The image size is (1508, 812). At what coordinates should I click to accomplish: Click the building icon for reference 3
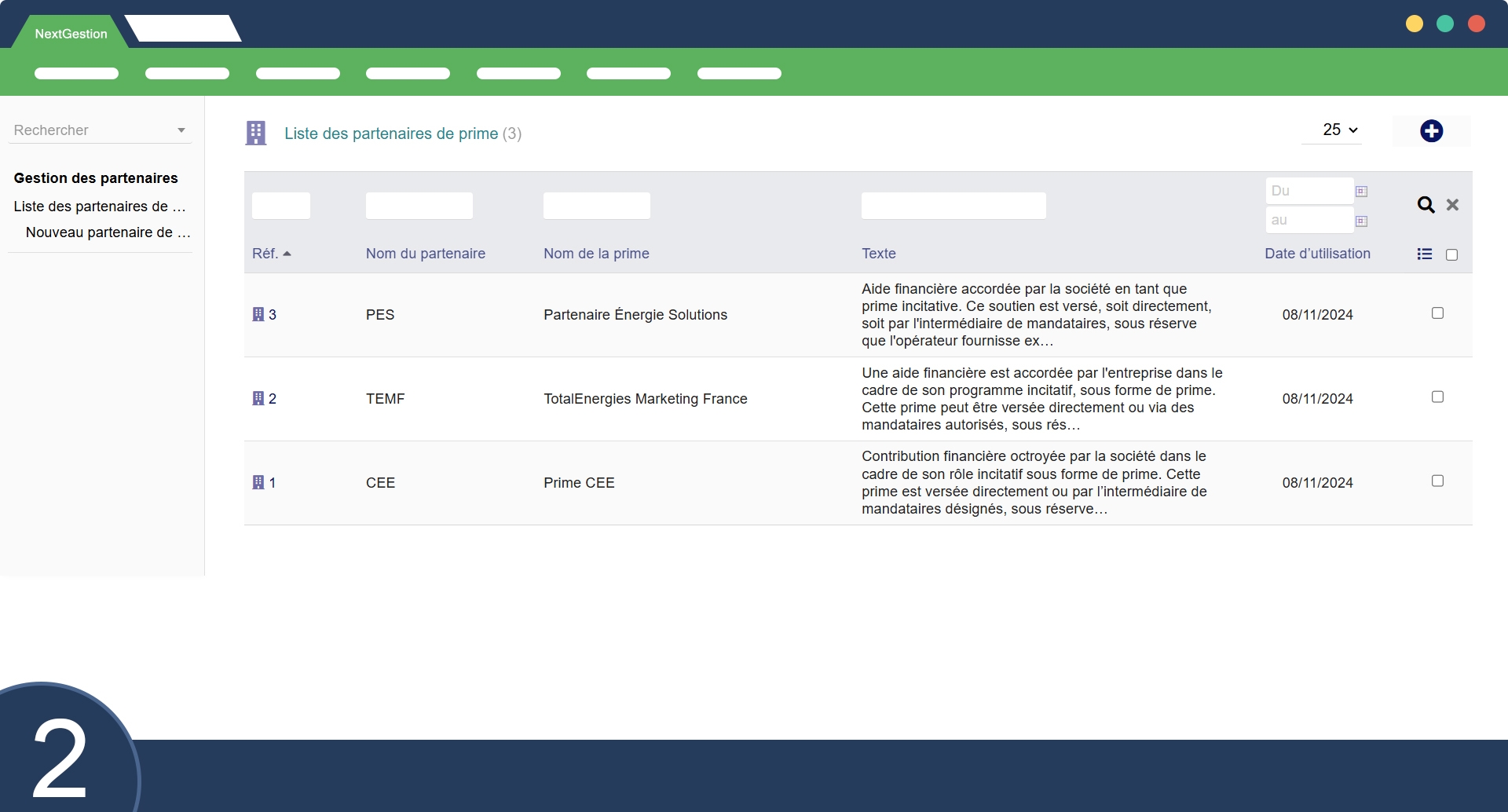point(258,315)
